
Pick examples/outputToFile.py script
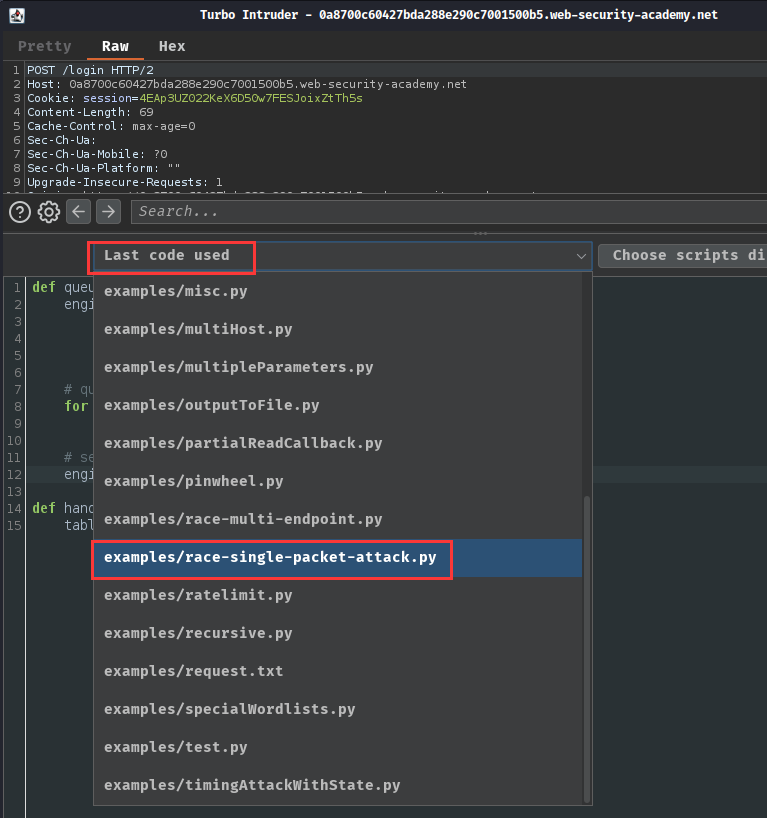tap(338, 405)
